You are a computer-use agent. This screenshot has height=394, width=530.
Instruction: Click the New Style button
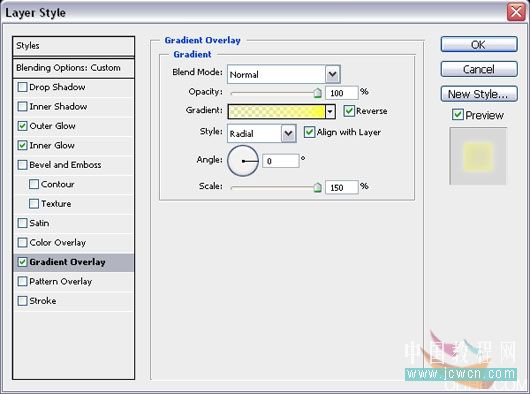(x=479, y=94)
